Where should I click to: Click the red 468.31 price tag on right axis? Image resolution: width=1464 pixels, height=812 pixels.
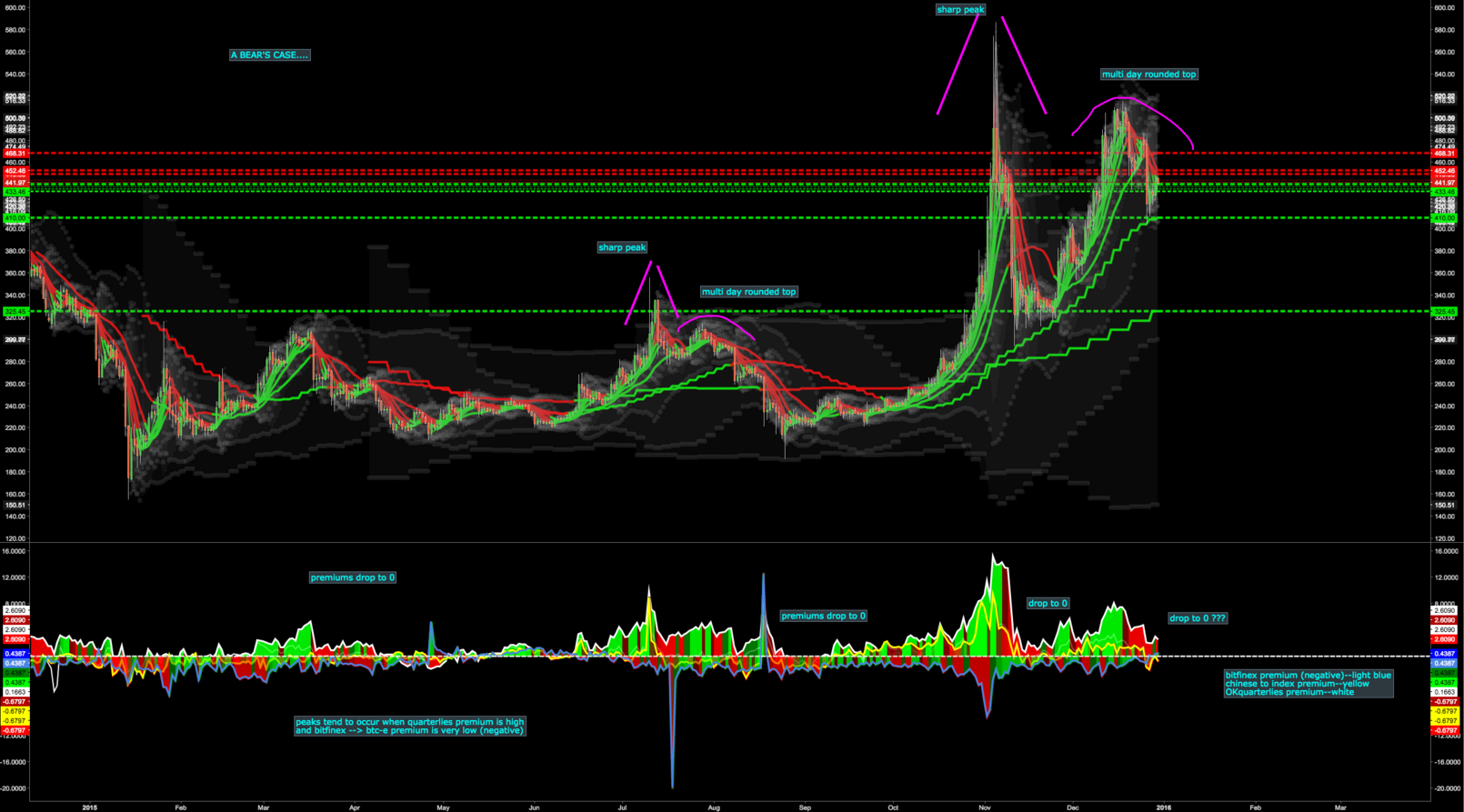1445,154
